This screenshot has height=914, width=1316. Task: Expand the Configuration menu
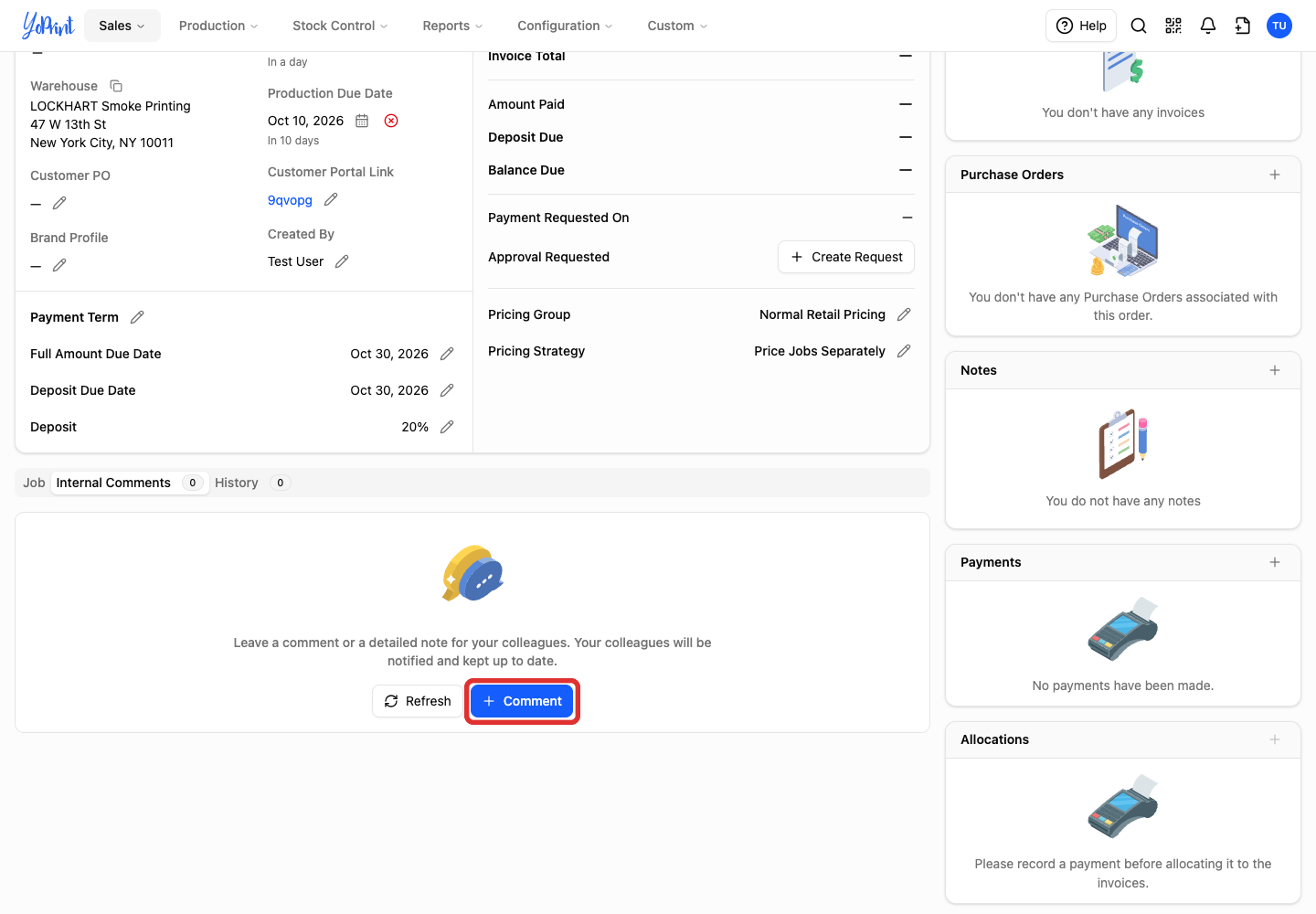point(565,26)
